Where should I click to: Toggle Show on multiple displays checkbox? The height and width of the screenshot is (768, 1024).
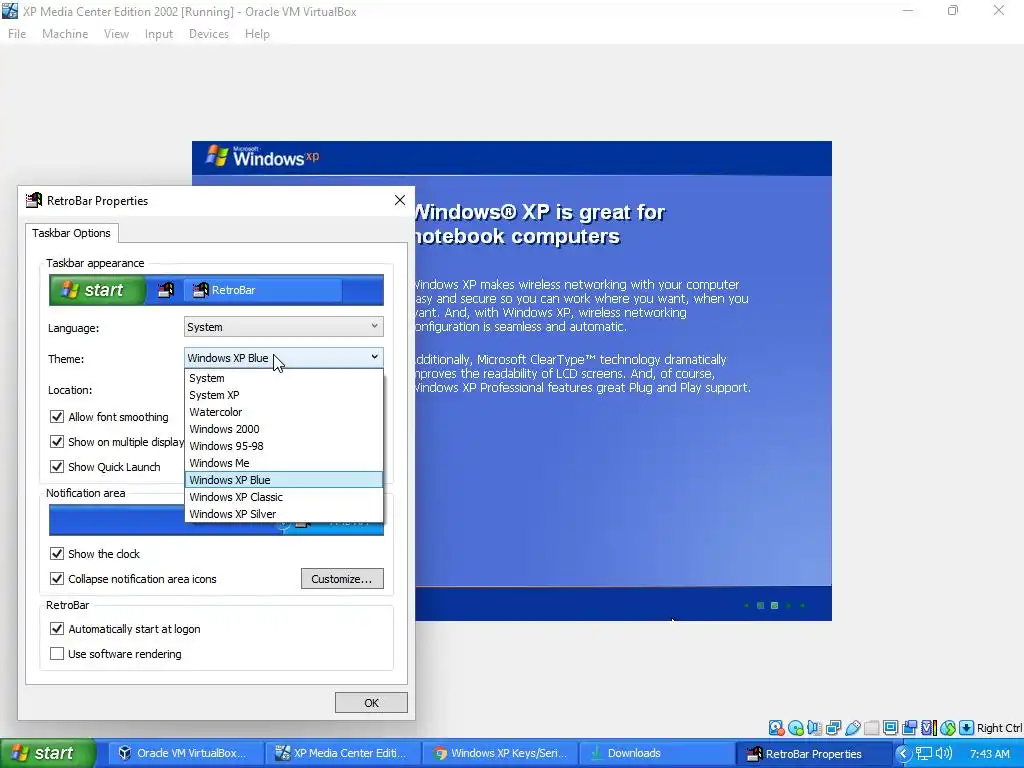57,441
